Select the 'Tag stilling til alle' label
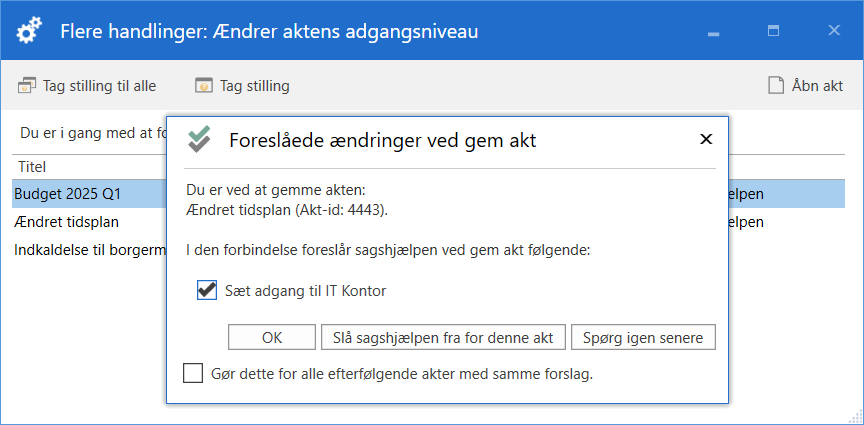This screenshot has height=425, width=864. tap(99, 86)
